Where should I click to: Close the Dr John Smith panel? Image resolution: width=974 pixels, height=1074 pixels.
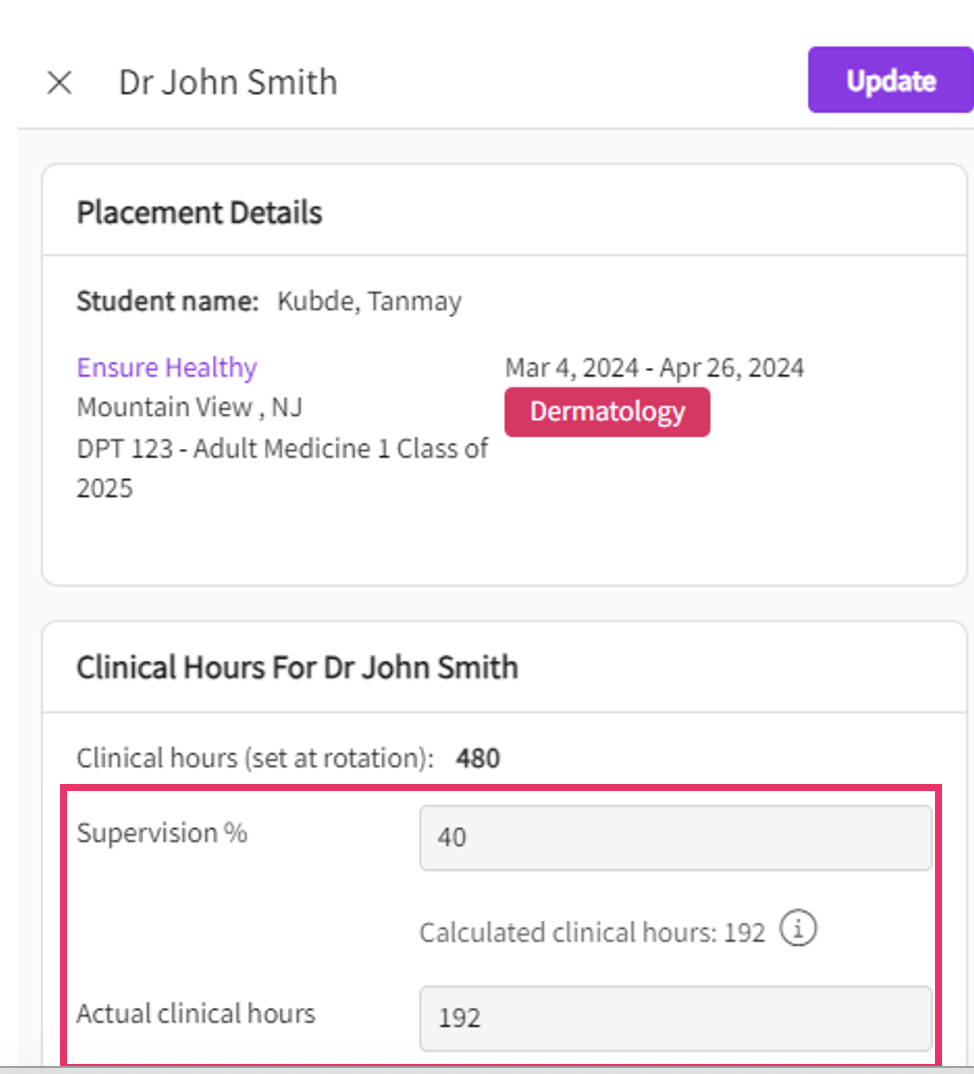[x=60, y=83]
